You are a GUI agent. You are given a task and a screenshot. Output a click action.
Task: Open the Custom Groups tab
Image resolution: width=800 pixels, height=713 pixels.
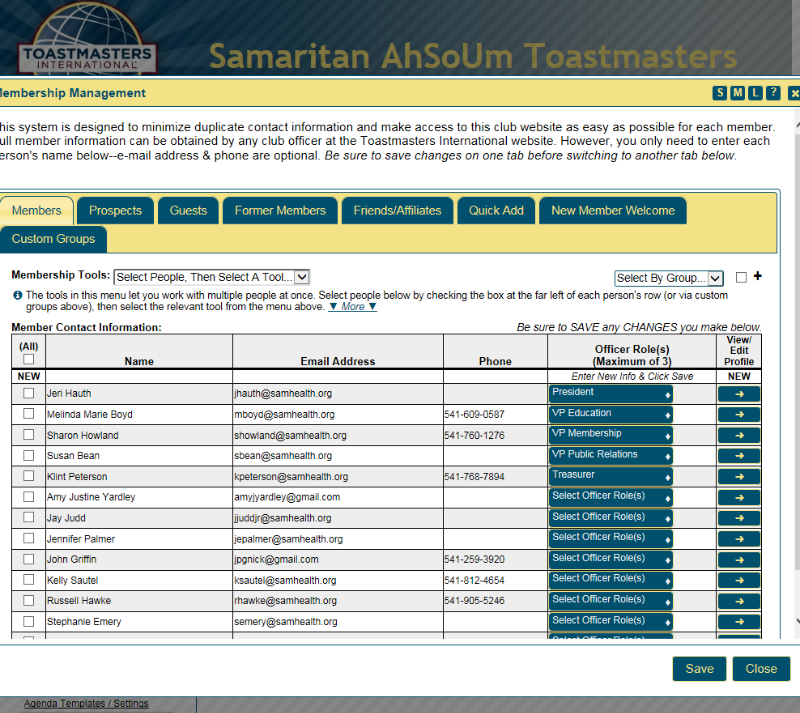click(x=54, y=239)
